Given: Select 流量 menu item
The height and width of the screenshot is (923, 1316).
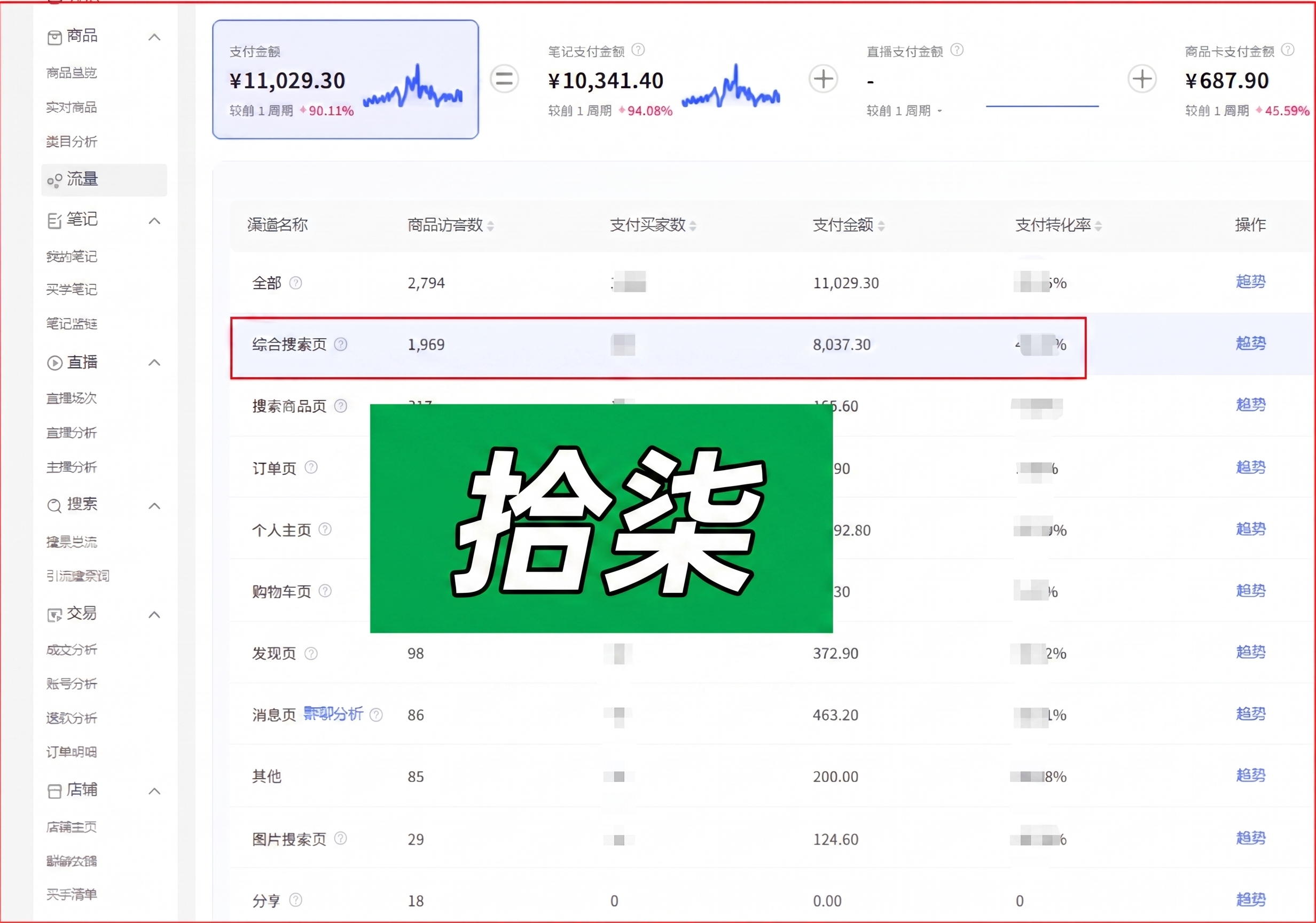Looking at the screenshot, I should pyautogui.click(x=104, y=180).
